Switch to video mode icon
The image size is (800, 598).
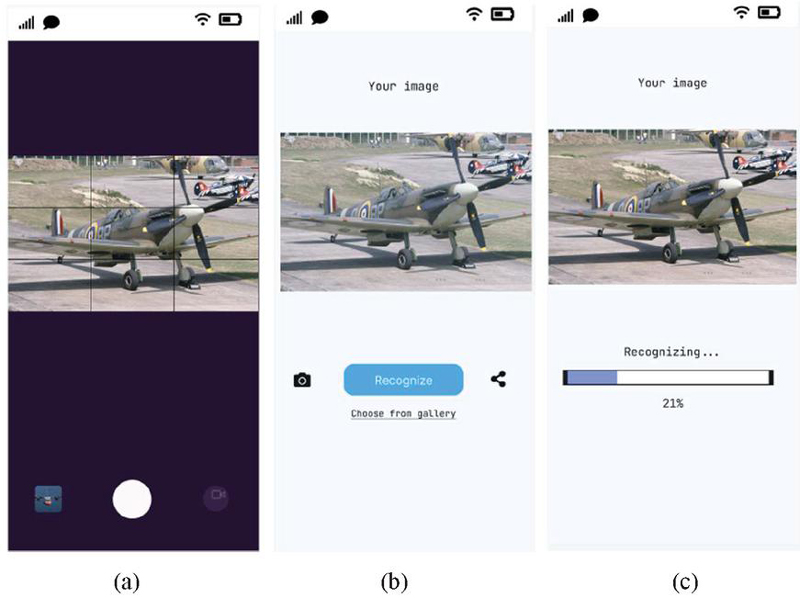click(216, 497)
